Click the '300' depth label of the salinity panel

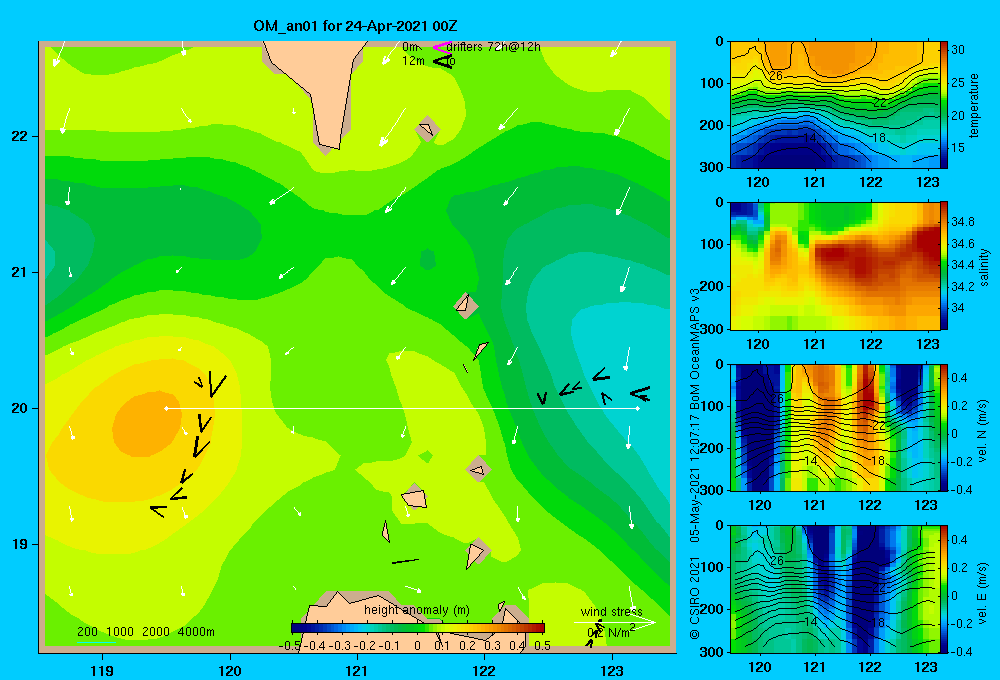click(x=713, y=329)
